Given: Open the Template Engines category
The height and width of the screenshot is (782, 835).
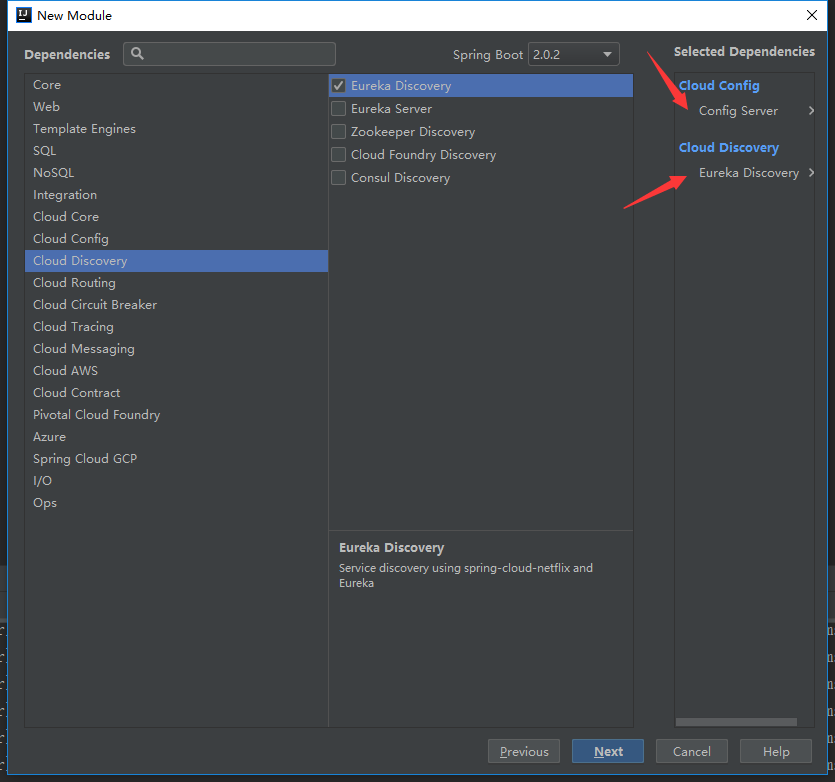Looking at the screenshot, I should tap(176, 129).
